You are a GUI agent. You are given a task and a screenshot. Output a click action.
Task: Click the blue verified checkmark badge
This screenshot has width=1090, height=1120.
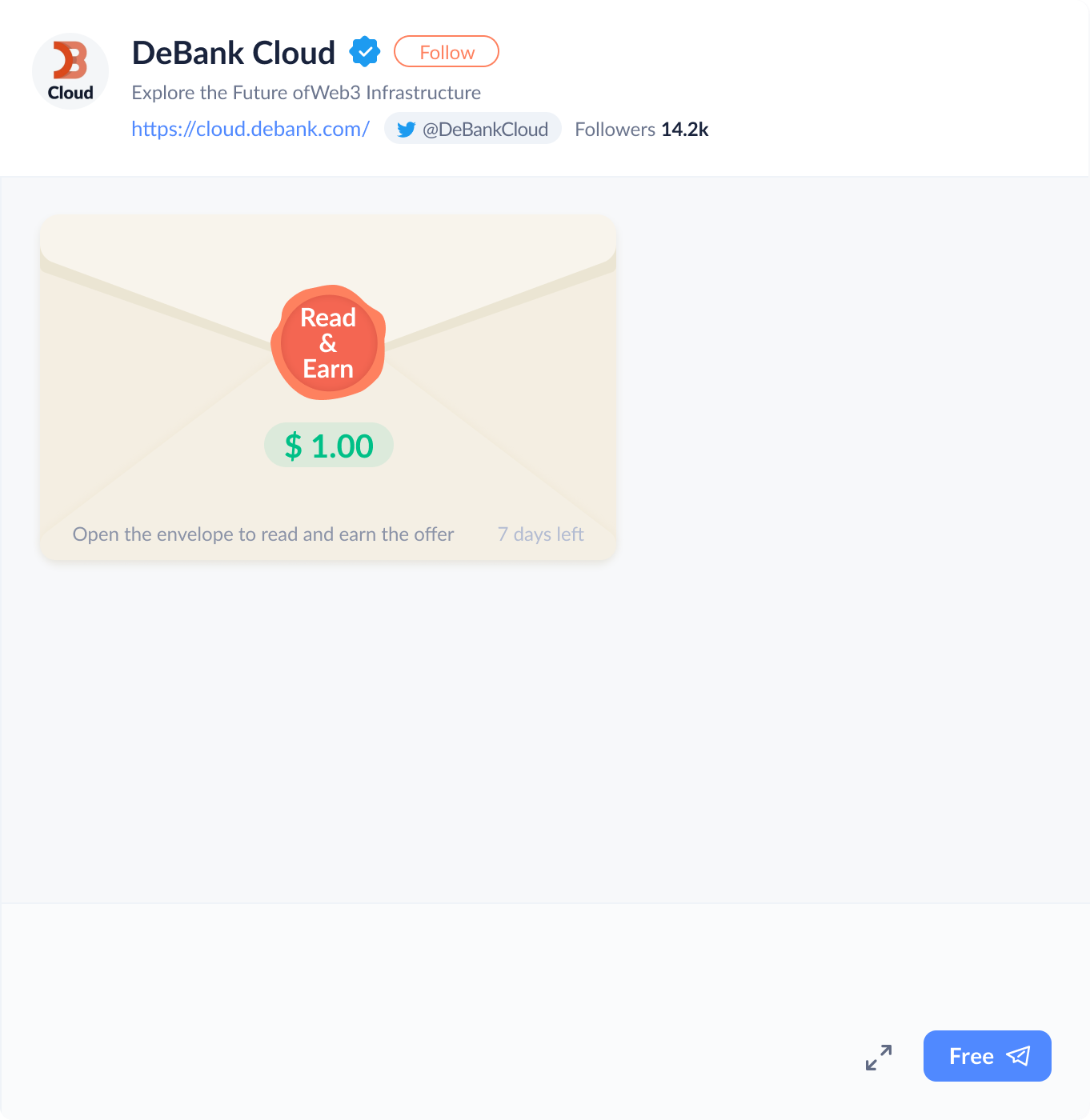[x=365, y=52]
